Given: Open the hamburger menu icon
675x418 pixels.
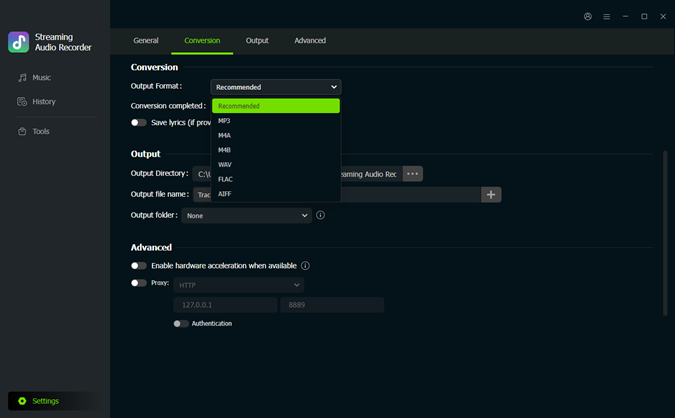Looking at the screenshot, I should click(607, 16).
